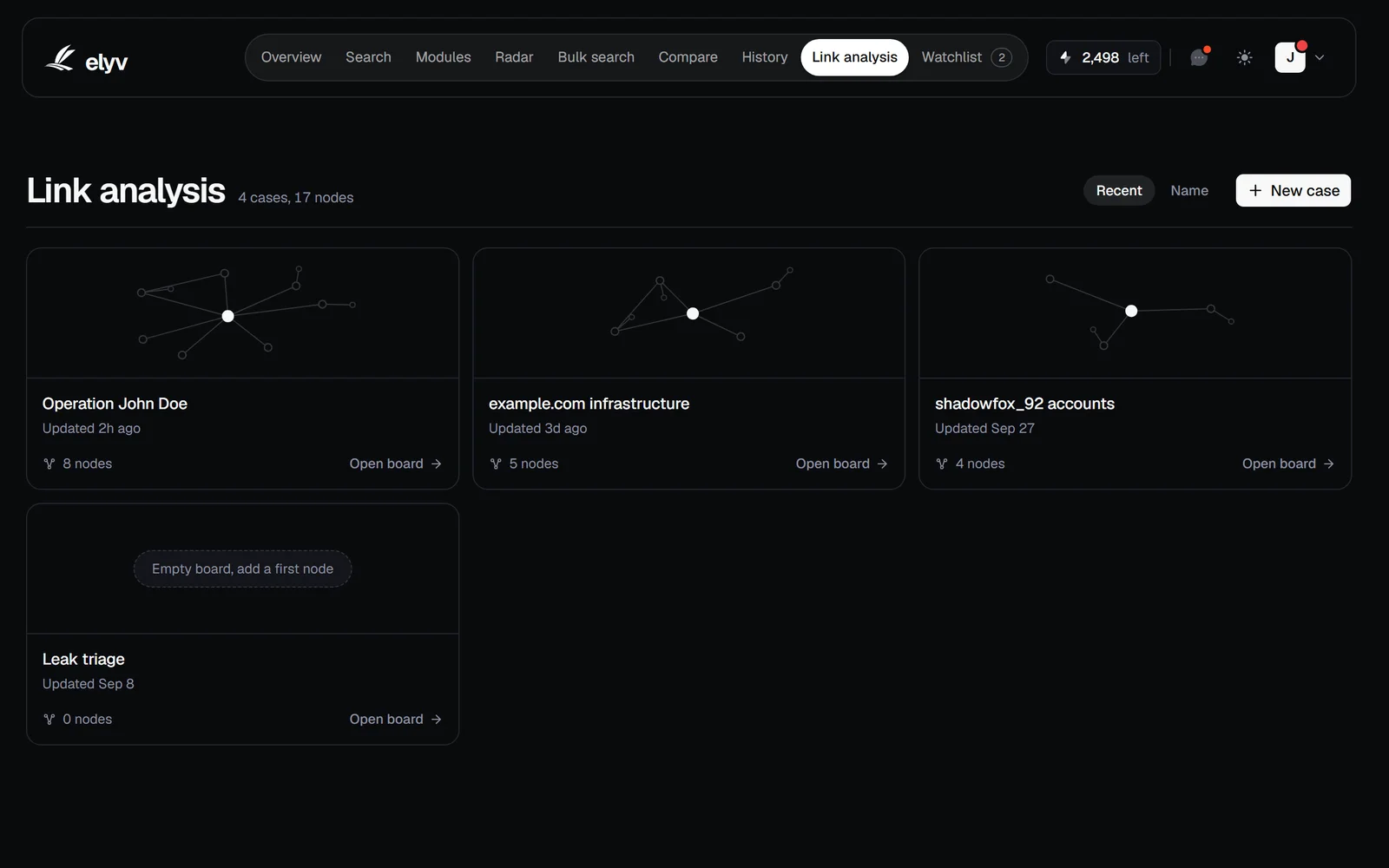Click the arrow on shadowfox_92 accounts' Open board
1389x868 pixels.
click(x=1329, y=464)
